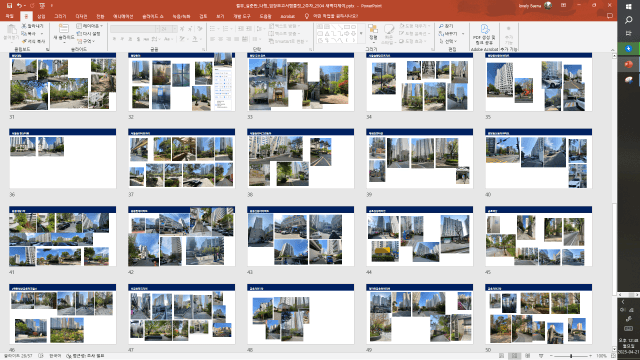640x360 pixels.
Task: Open the Acrobat ribbon tab
Action: tap(287, 16)
